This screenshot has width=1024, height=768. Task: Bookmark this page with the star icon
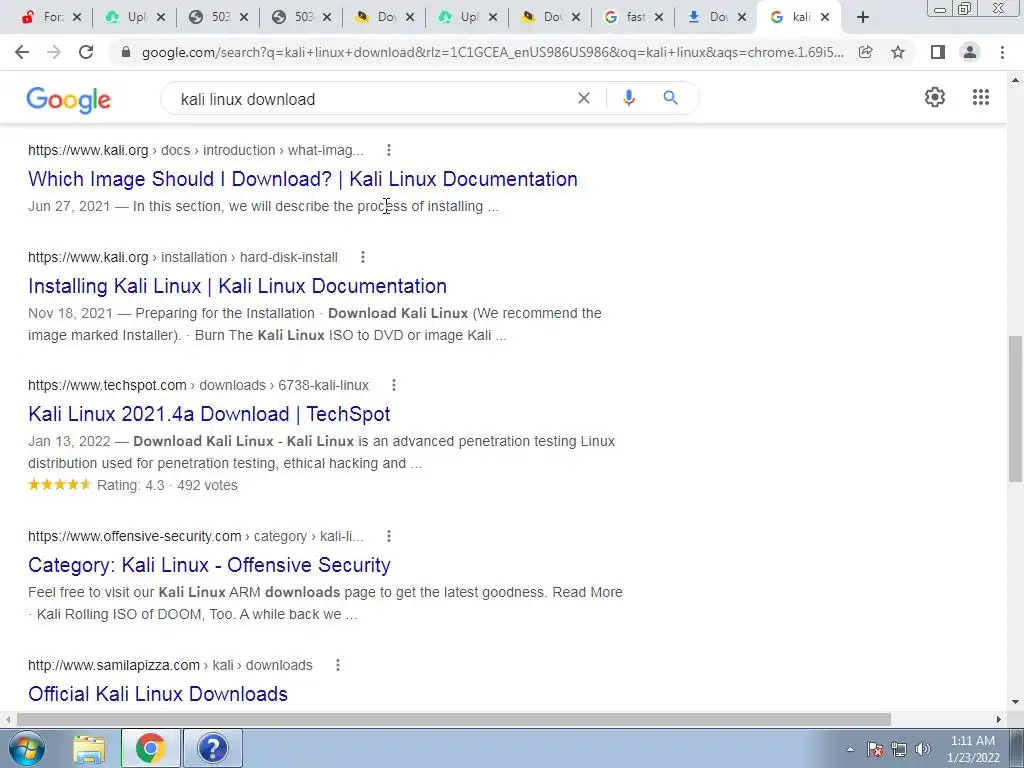[x=898, y=52]
